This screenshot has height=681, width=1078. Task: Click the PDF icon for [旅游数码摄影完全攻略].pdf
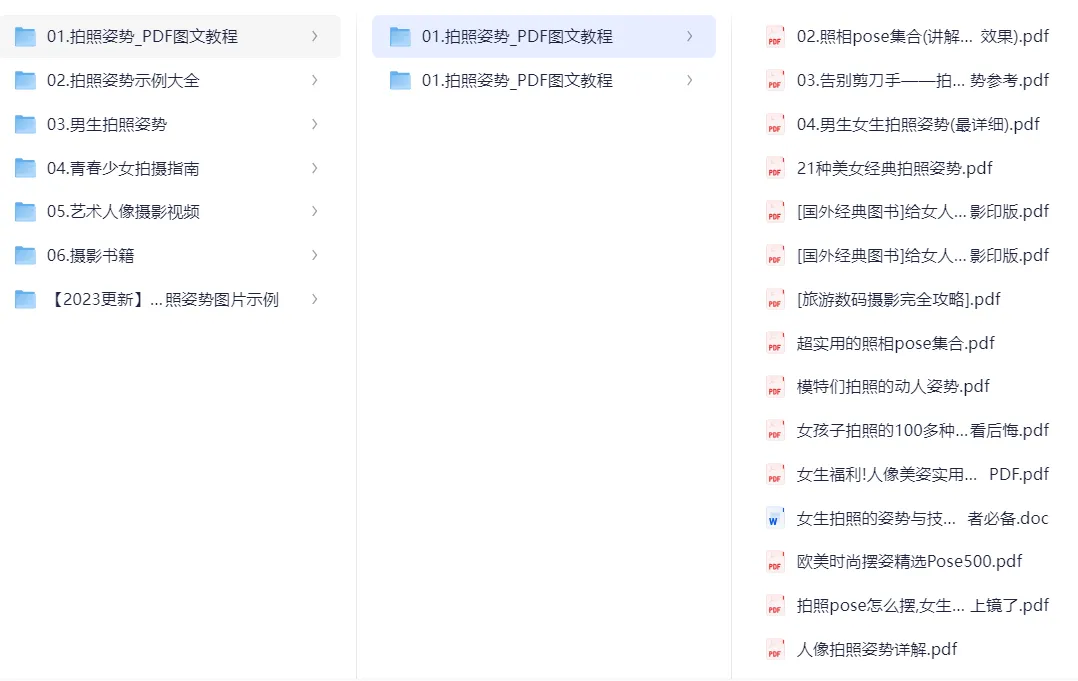(x=775, y=300)
